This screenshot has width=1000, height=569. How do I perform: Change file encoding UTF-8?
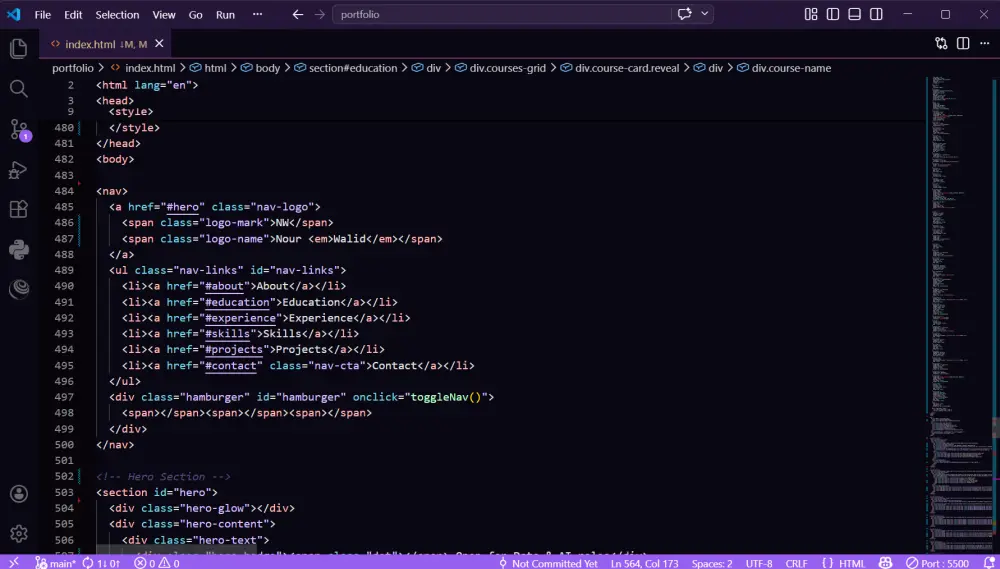(x=759, y=563)
